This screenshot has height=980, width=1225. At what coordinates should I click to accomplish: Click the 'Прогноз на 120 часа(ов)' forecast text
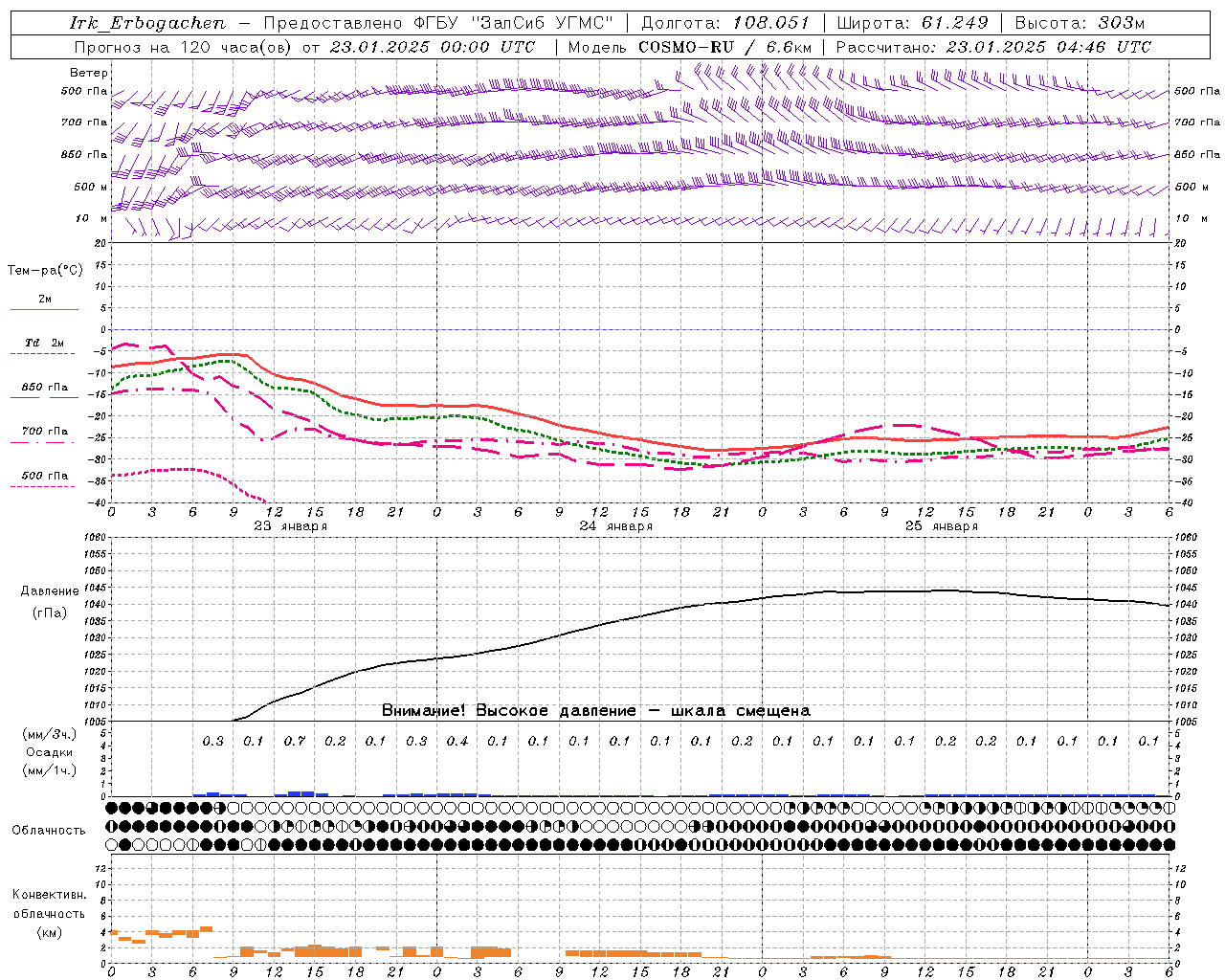(x=183, y=47)
